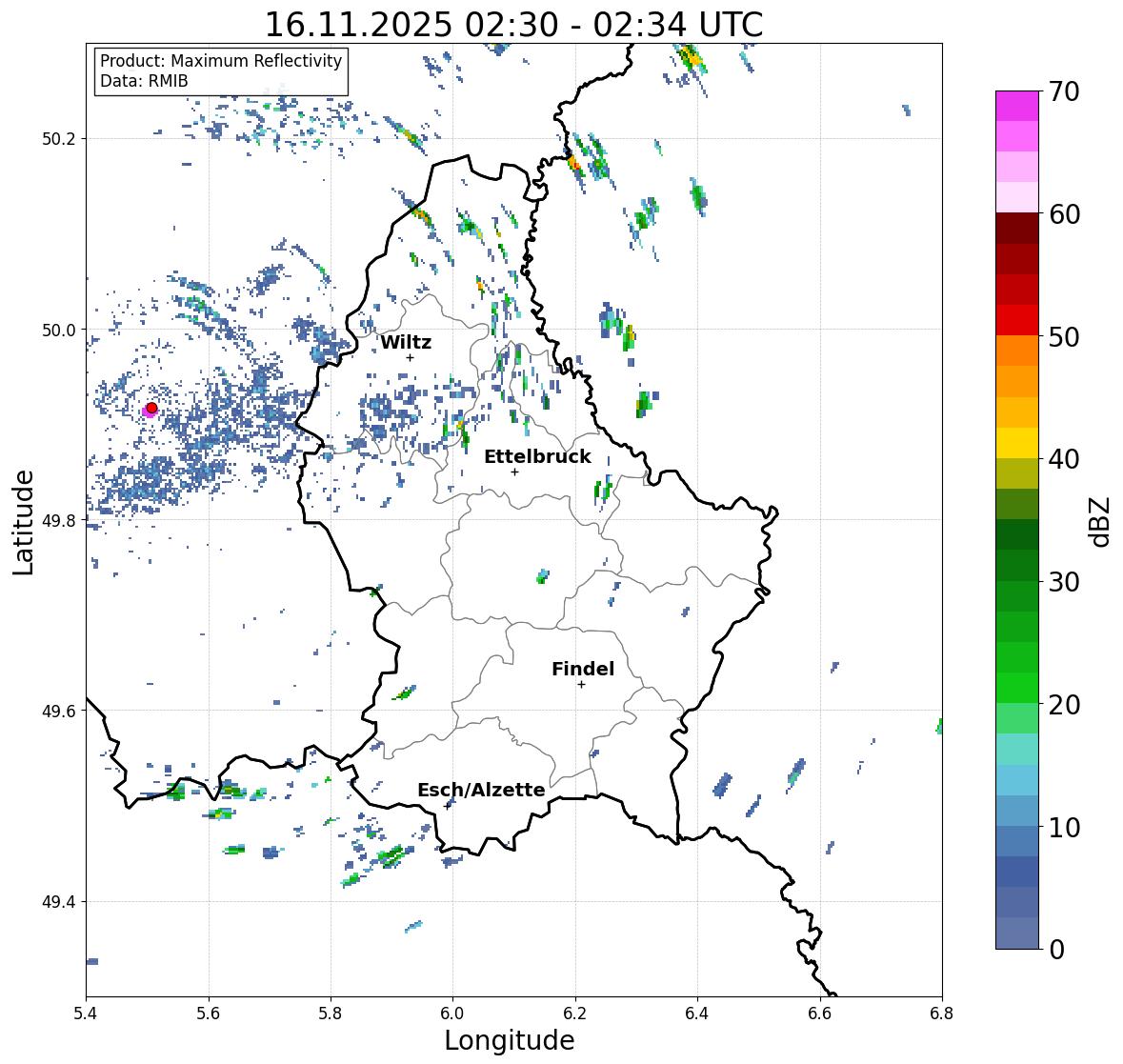Click the latitude tick 49.4
The width and height of the screenshot is (1123, 1064).
[x=59, y=902]
